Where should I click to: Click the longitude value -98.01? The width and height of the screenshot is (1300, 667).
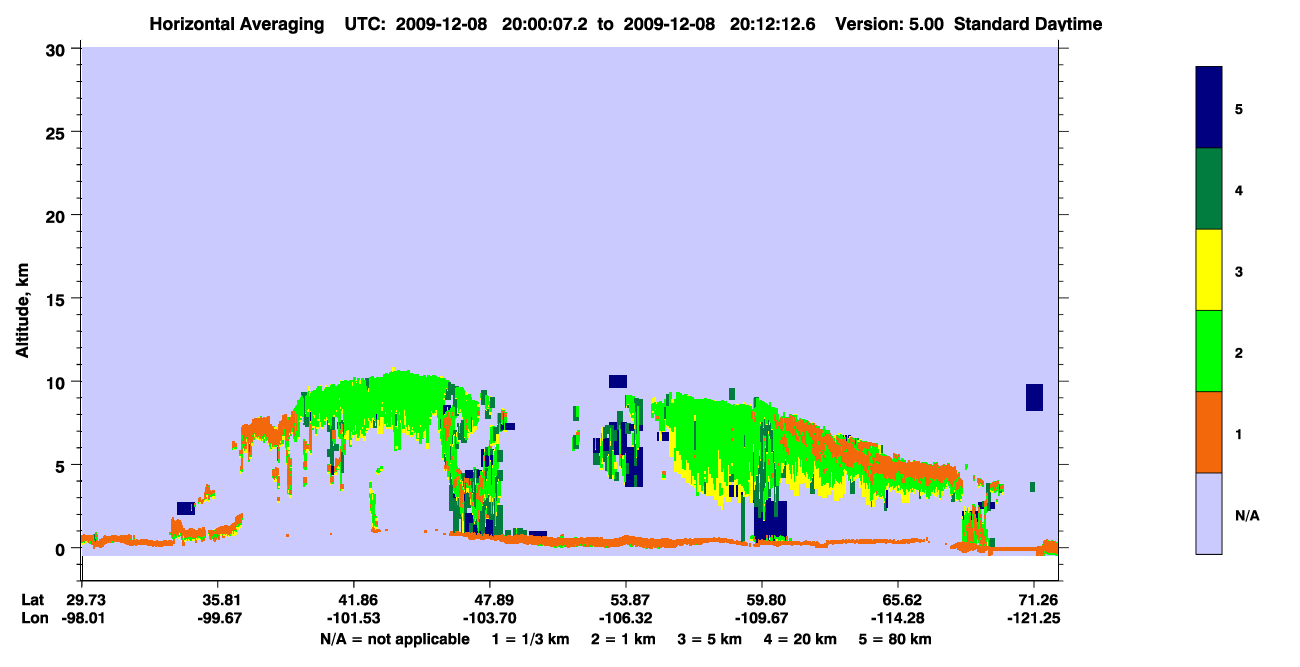click(x=82, y=618)
